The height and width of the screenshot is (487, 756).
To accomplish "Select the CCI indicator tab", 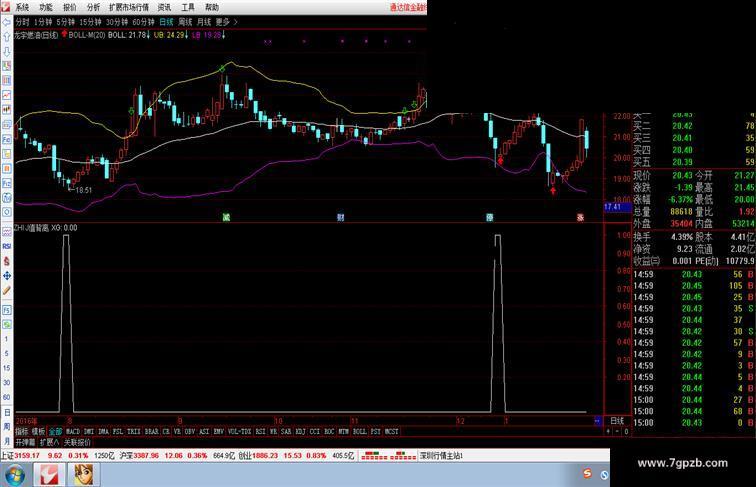I will click(315, 431).
